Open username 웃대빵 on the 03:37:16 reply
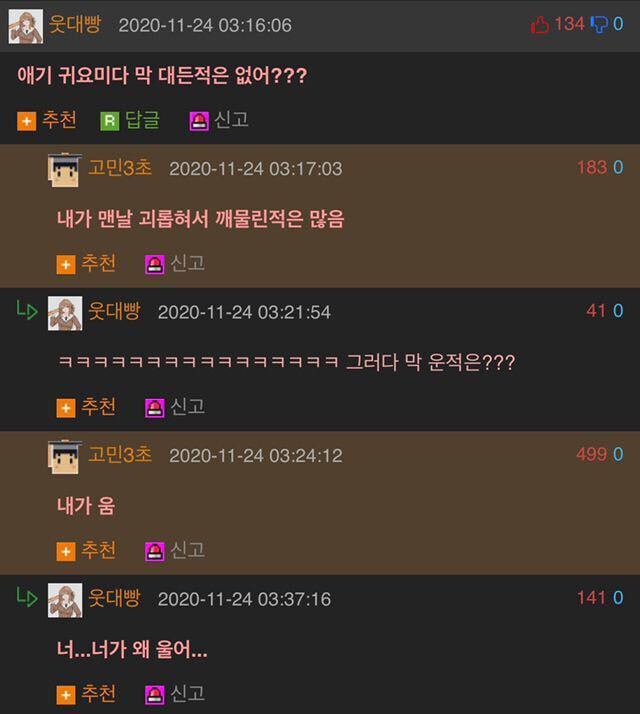 tap(114, 598)
